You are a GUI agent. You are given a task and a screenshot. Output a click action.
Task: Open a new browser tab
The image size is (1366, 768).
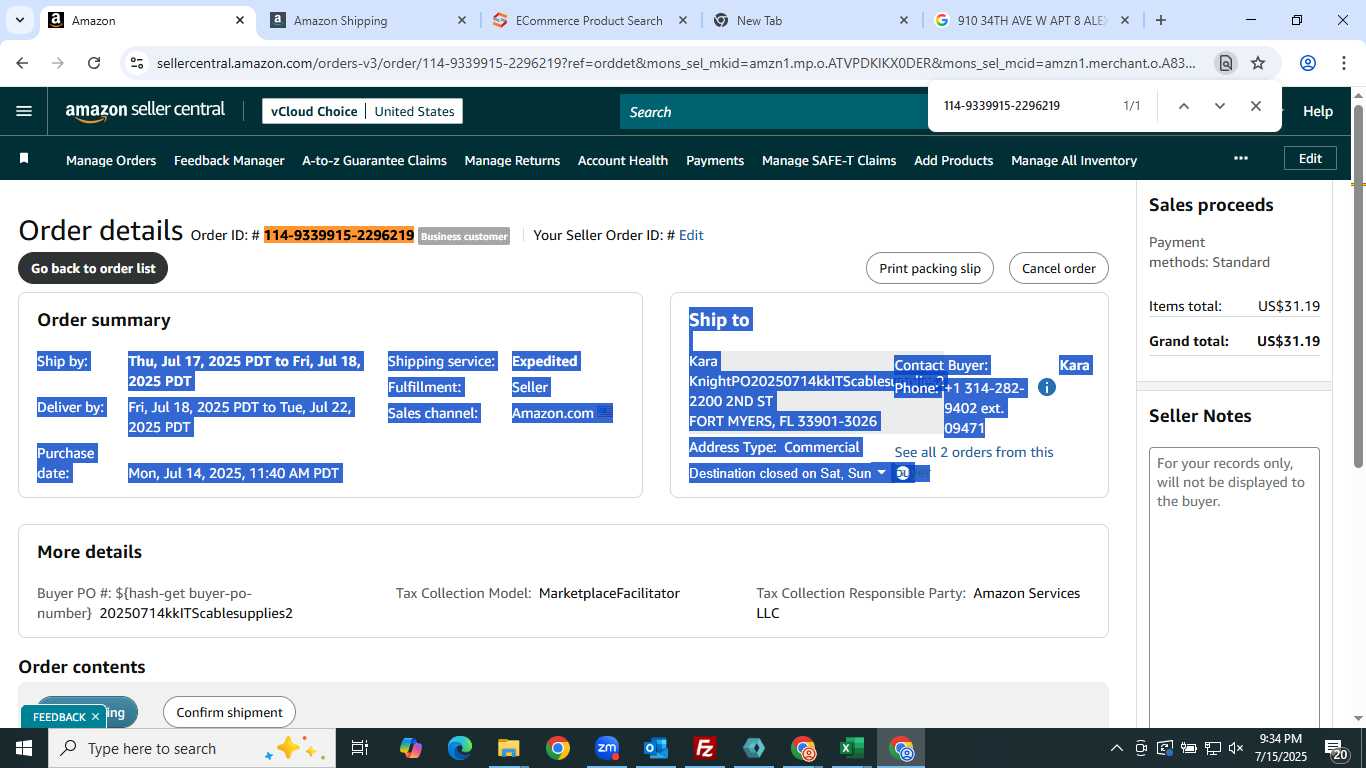(x=1160, y=20)
